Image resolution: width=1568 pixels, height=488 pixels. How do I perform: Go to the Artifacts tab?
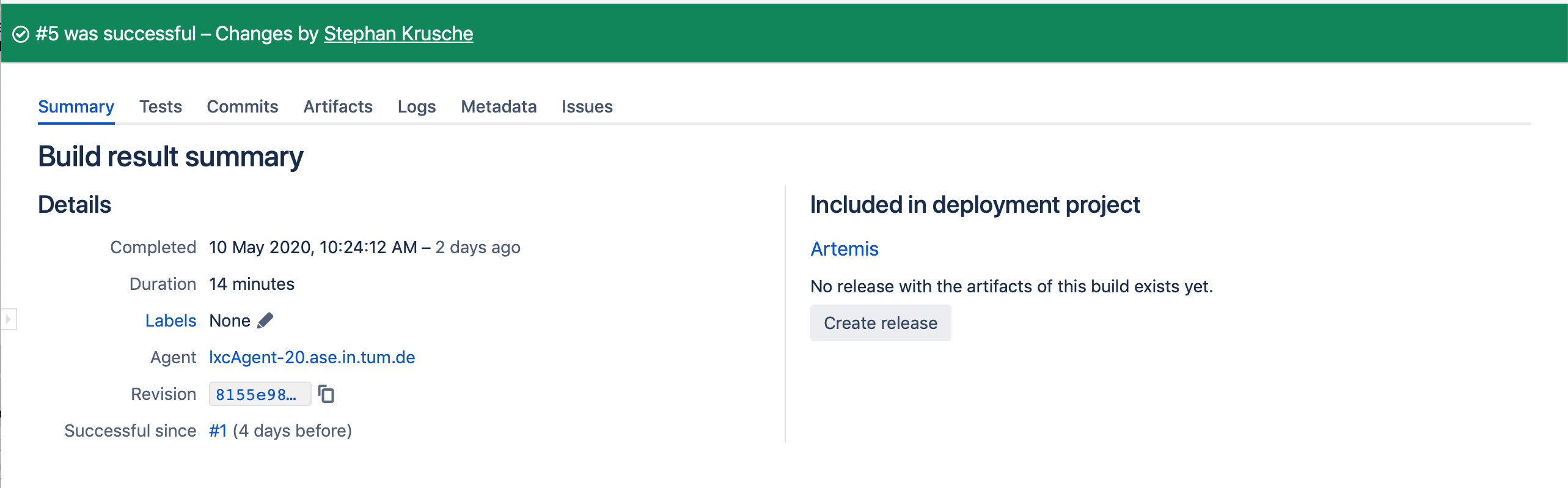[338, 106]
